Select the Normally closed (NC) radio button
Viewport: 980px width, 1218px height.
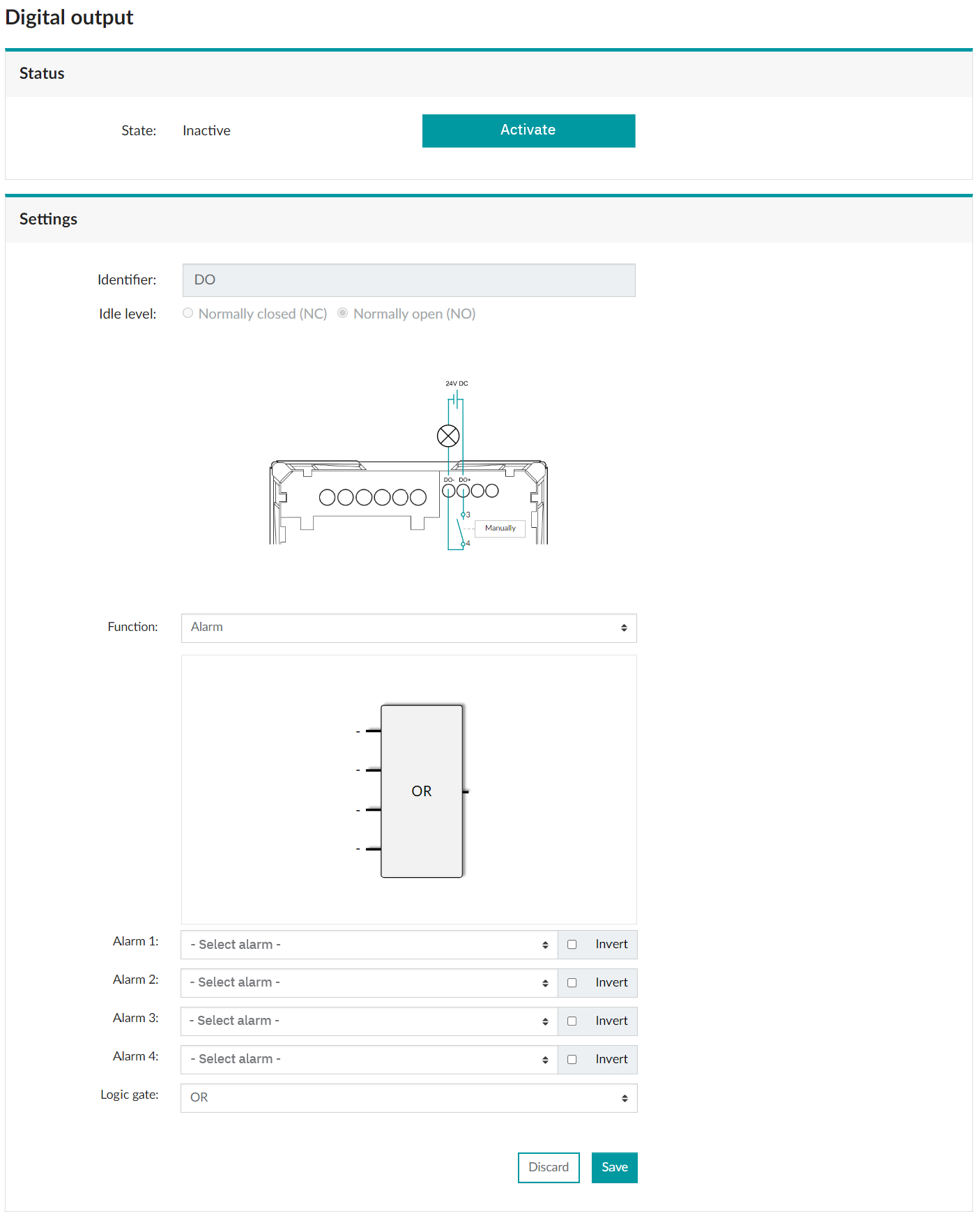click(188, 314)
